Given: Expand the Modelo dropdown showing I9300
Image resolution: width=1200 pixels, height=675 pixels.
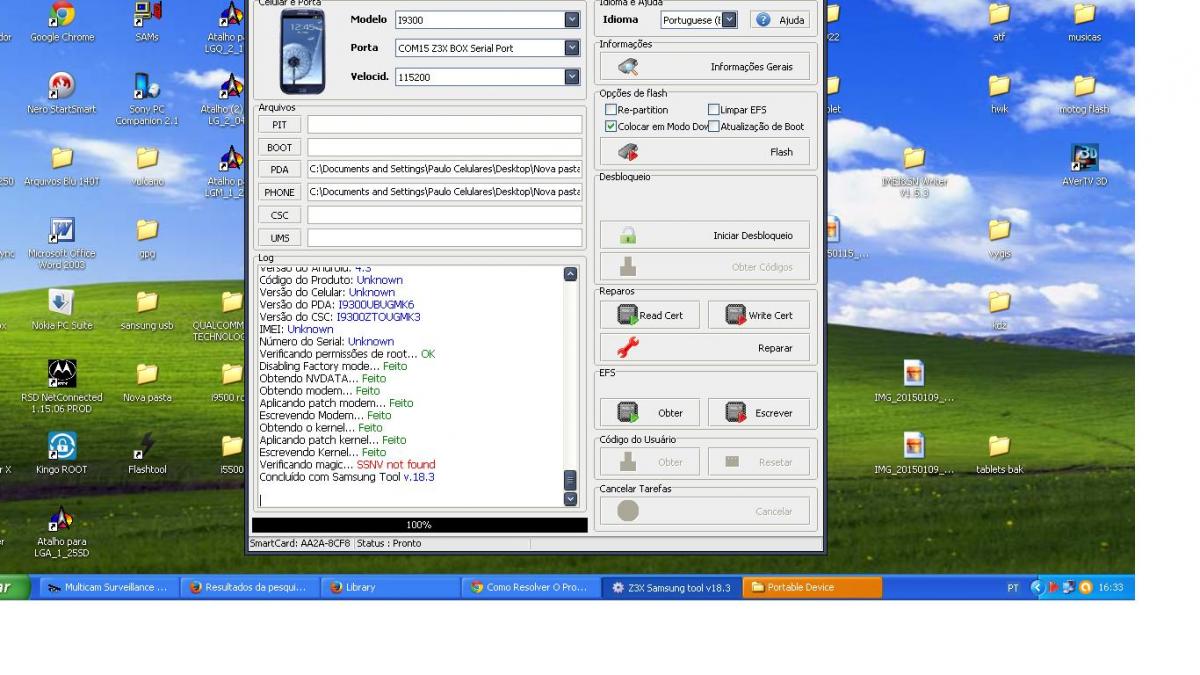Looking at the screenshot, I should (572, 20).
